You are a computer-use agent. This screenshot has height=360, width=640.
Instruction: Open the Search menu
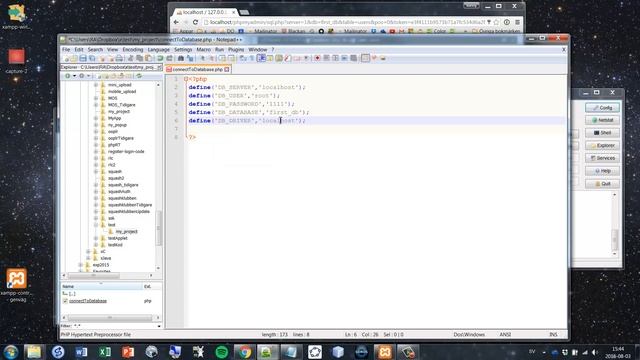coord(95,49)
